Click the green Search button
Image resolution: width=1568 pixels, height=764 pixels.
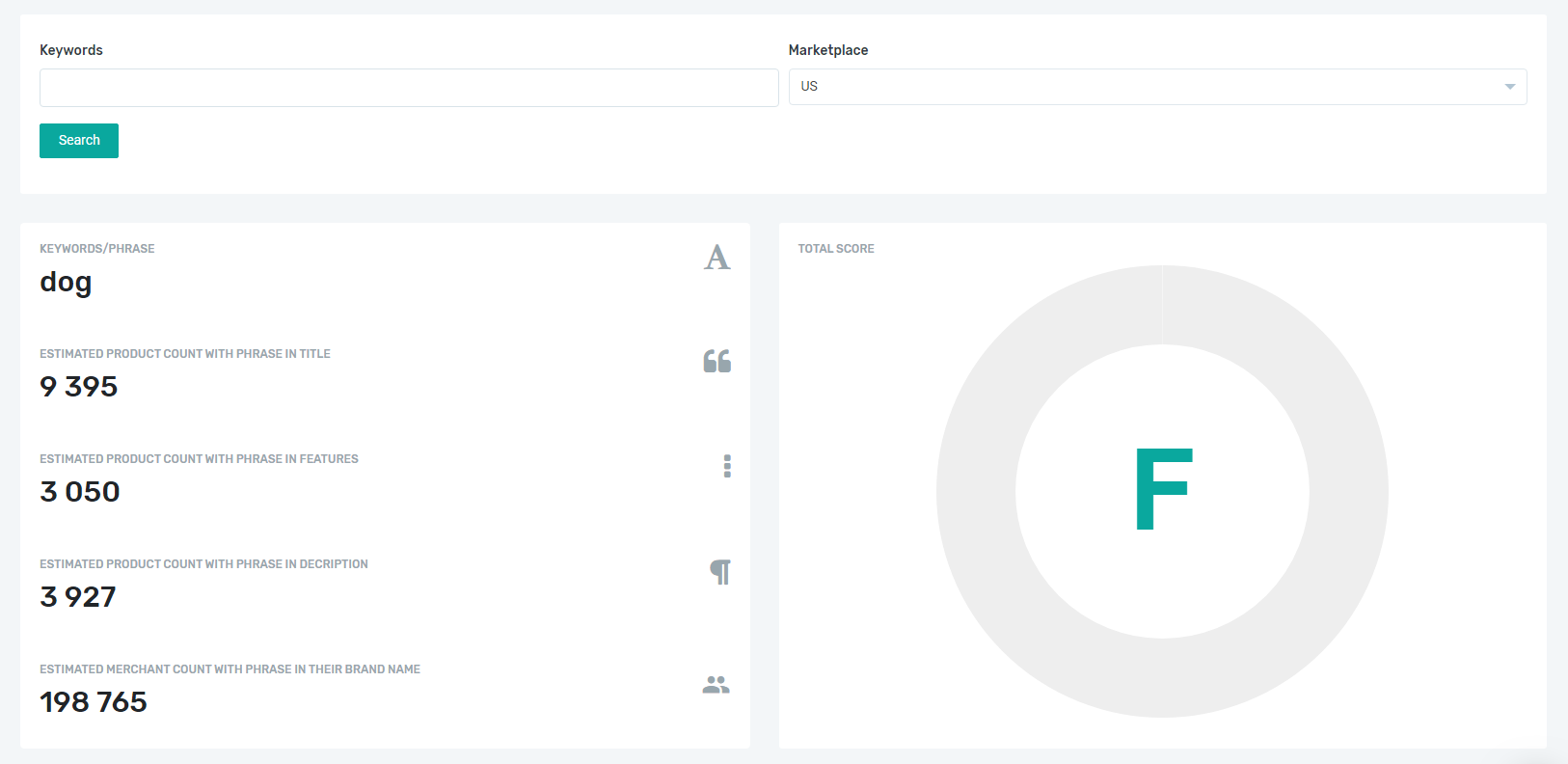79,141
